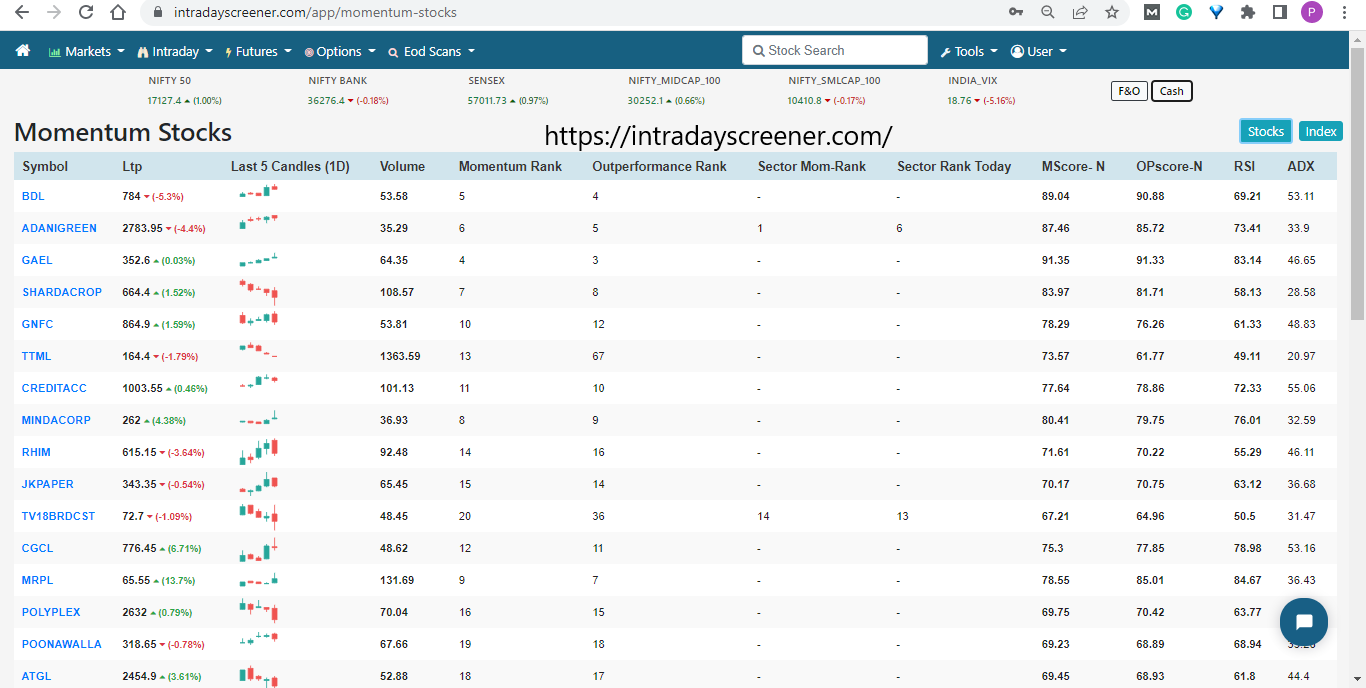Click MRPL RSI value 84.67
Screen dimensions: 1366x688
pos(1248,580)
